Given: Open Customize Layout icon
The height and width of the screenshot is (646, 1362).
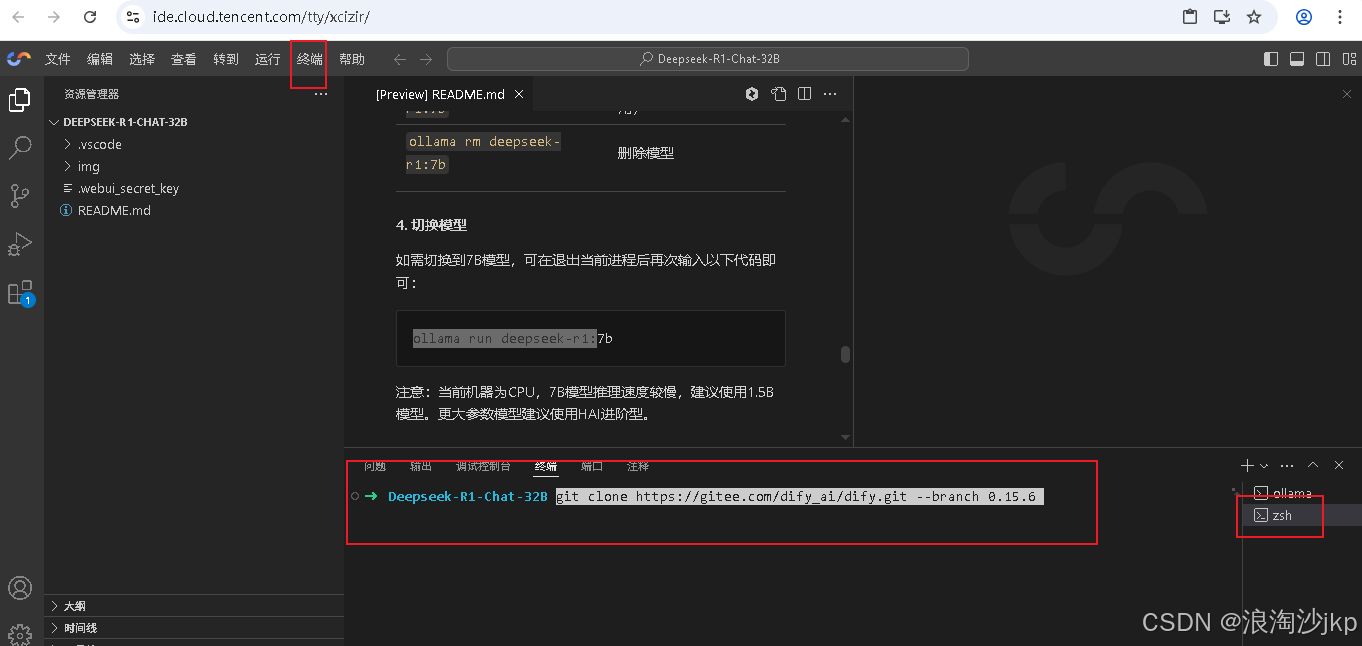Looking at the screenshot, I should pyautogui.click(x=1348, y=59).
